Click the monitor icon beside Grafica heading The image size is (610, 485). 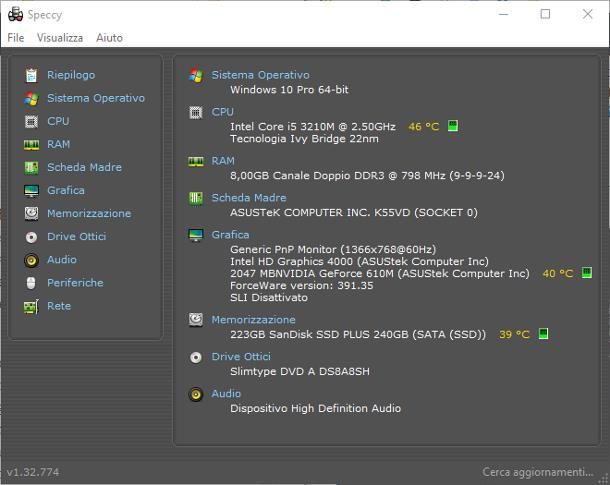[196, 235]
